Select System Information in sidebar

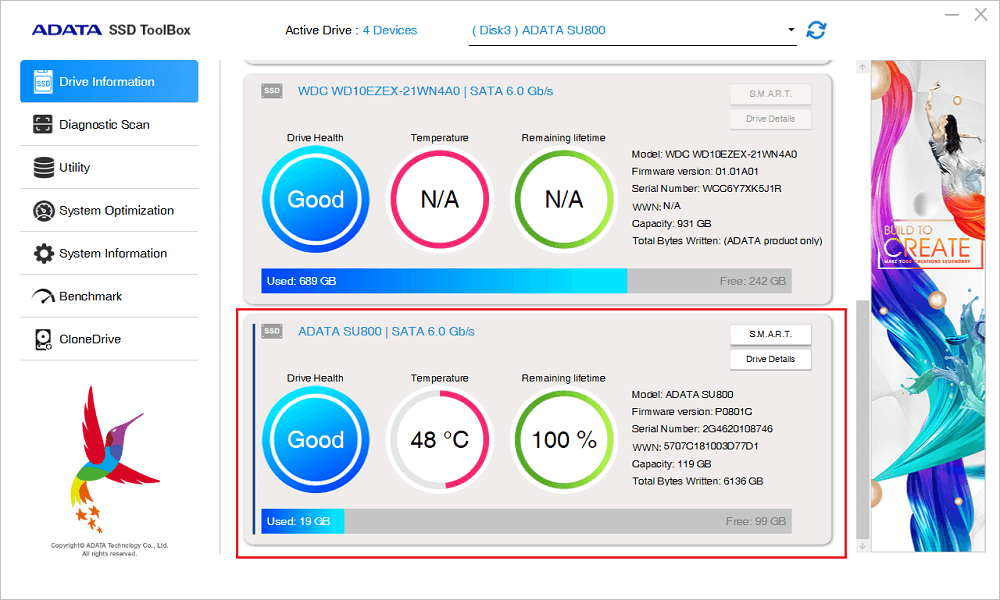(x=109, y=253)
